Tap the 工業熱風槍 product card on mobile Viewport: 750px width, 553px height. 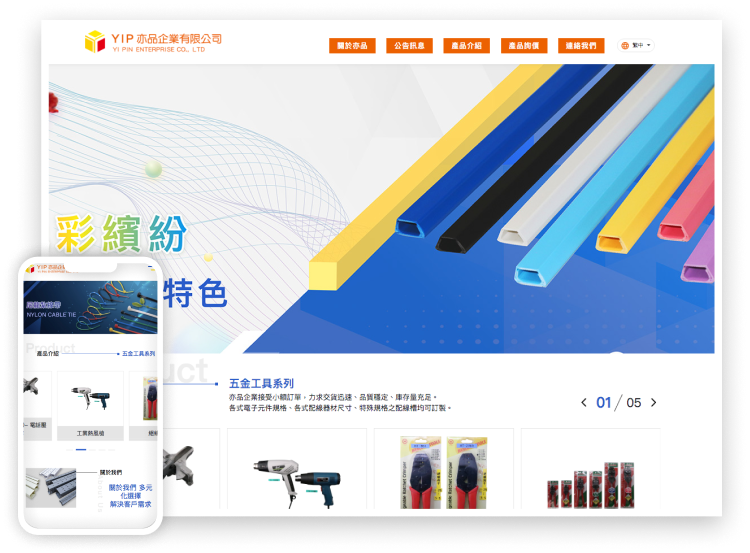[x=90, y=406]
